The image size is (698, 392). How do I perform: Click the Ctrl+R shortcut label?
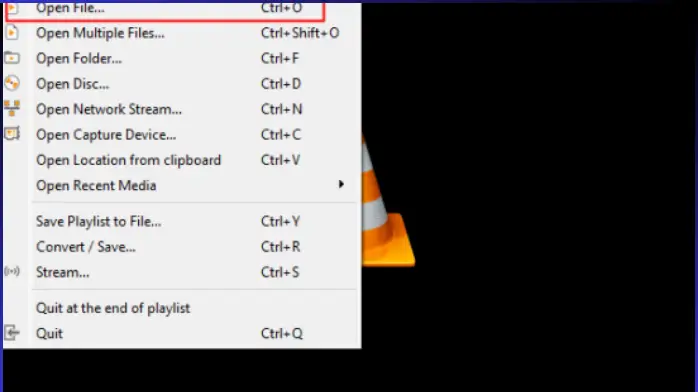(280, 247)
